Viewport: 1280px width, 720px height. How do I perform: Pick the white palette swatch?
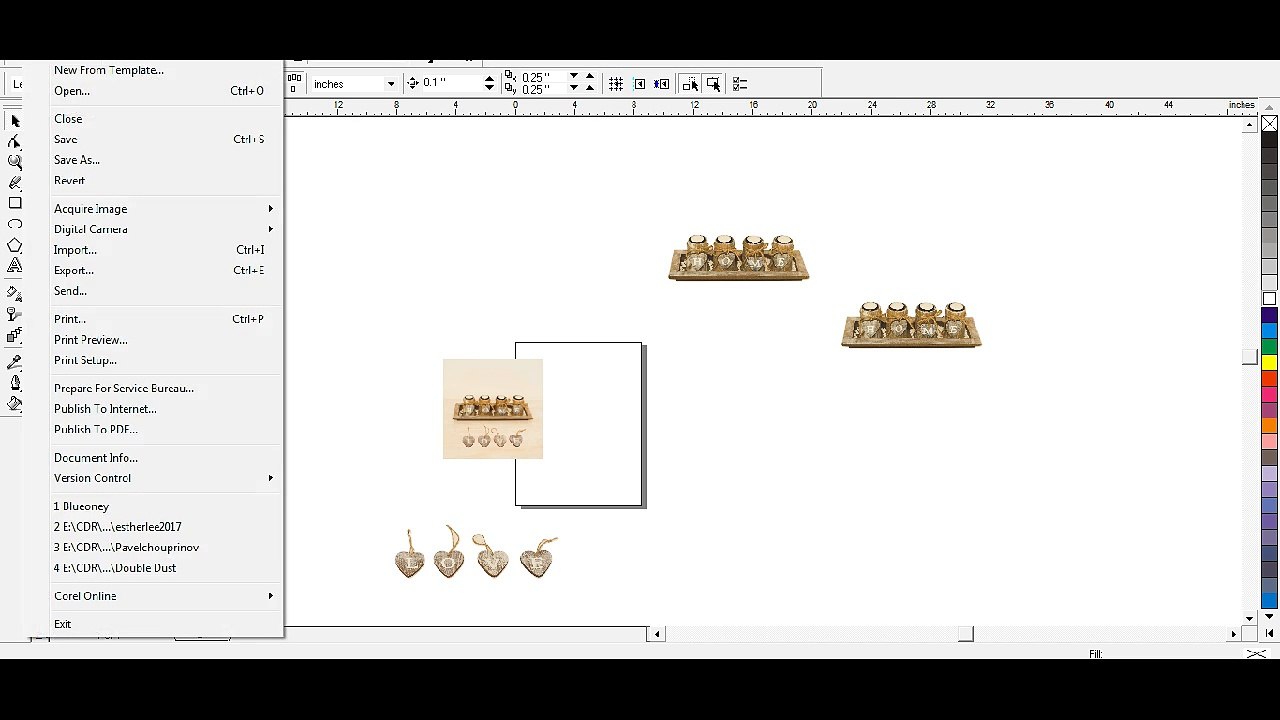point(1269,299)
